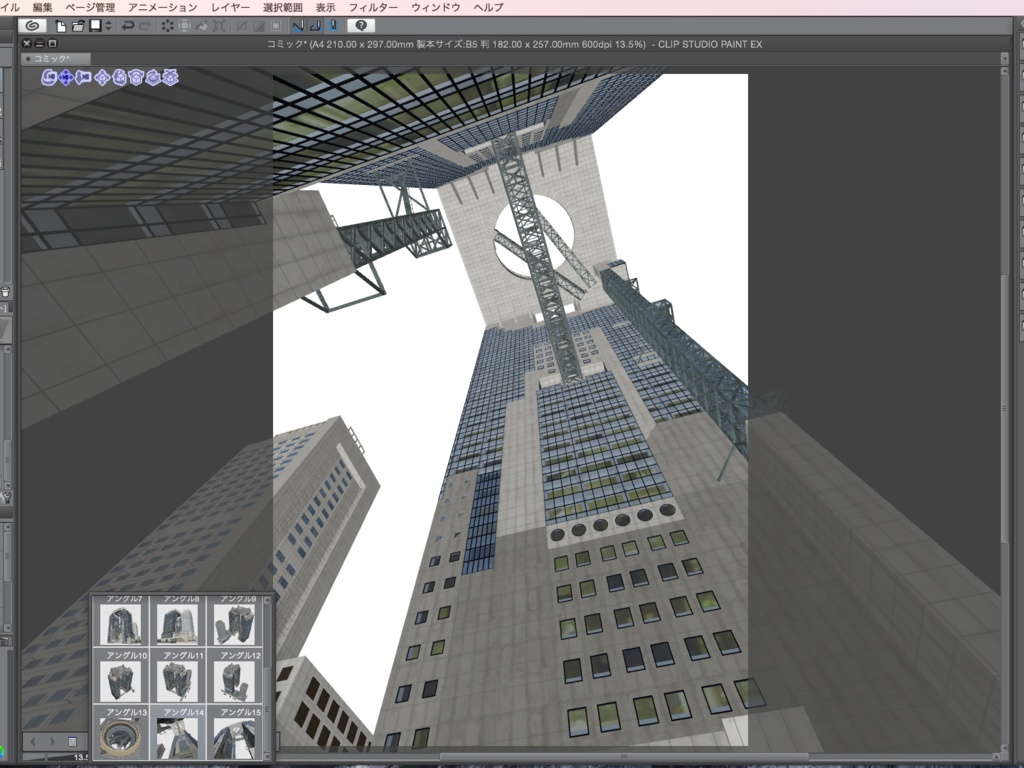
Task: Select the camera pan manipulator icon
Action: click(66, 78)
